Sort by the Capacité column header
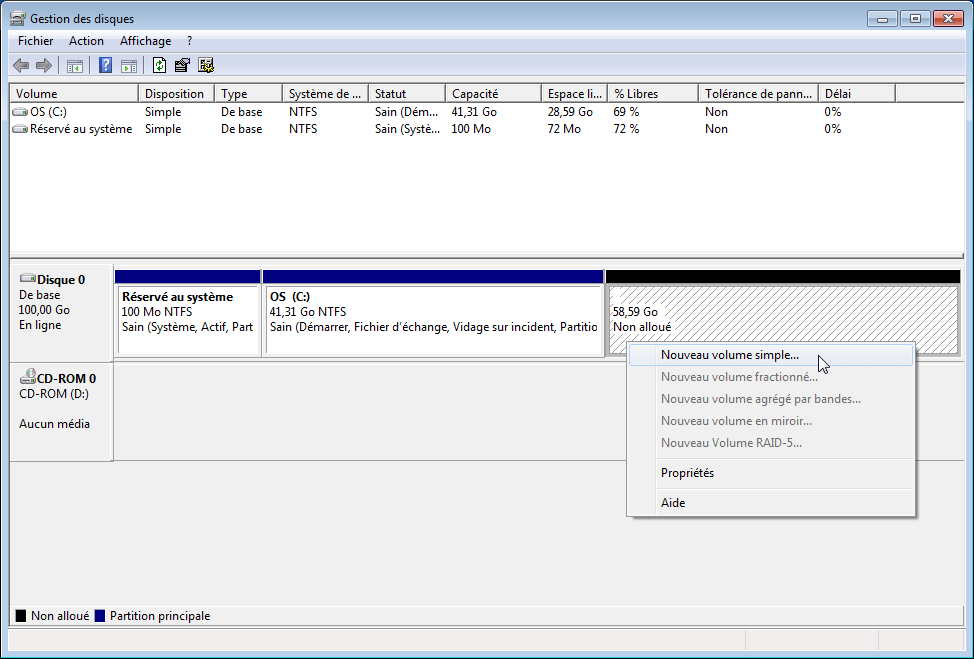 click(x=493, y=94)
